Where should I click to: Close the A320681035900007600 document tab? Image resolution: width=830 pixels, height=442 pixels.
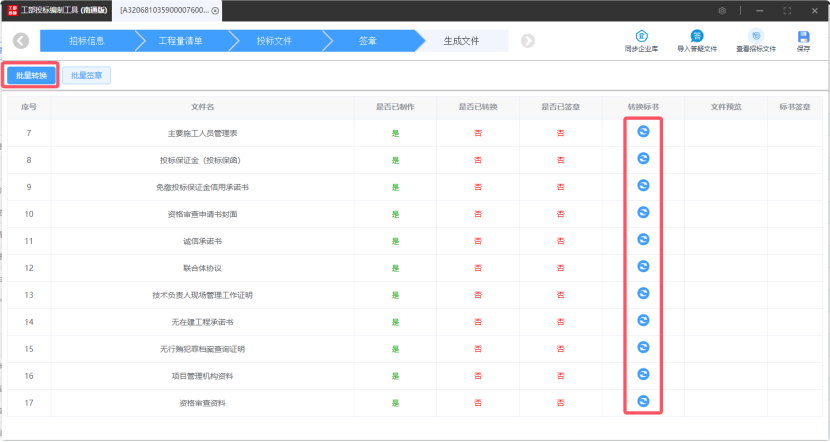click(x=215, y=10)
